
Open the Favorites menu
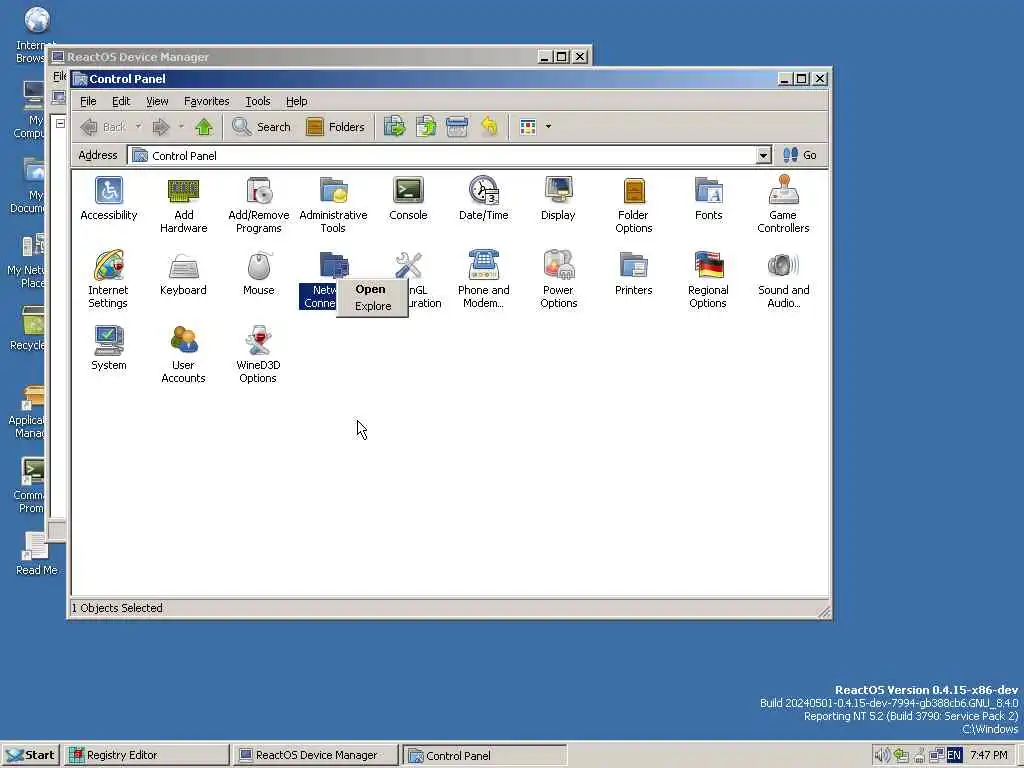coord(206,101)
